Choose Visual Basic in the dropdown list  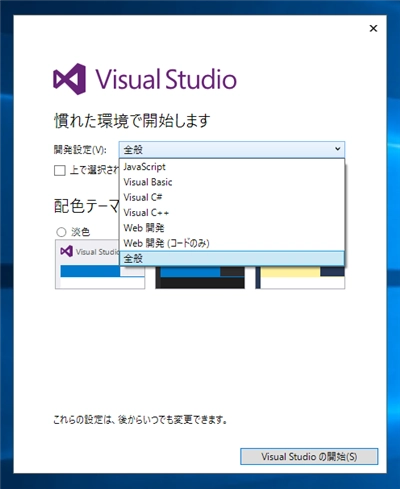pos(232,182)
